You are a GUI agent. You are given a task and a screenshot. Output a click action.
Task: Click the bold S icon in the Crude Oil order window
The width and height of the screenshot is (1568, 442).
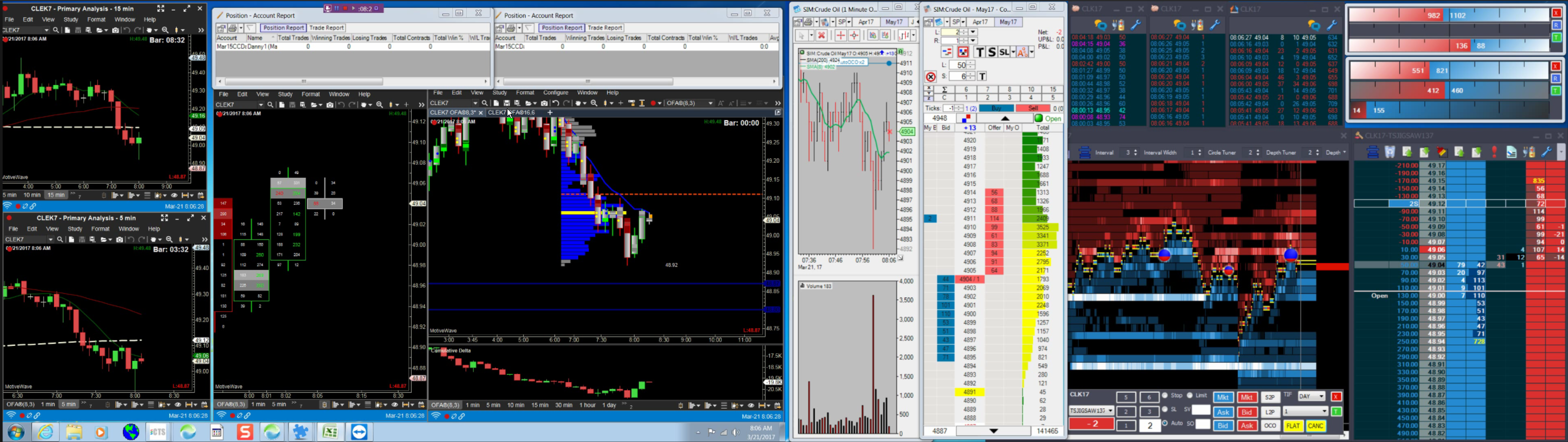pyautogui.click(x=991, y=52)
